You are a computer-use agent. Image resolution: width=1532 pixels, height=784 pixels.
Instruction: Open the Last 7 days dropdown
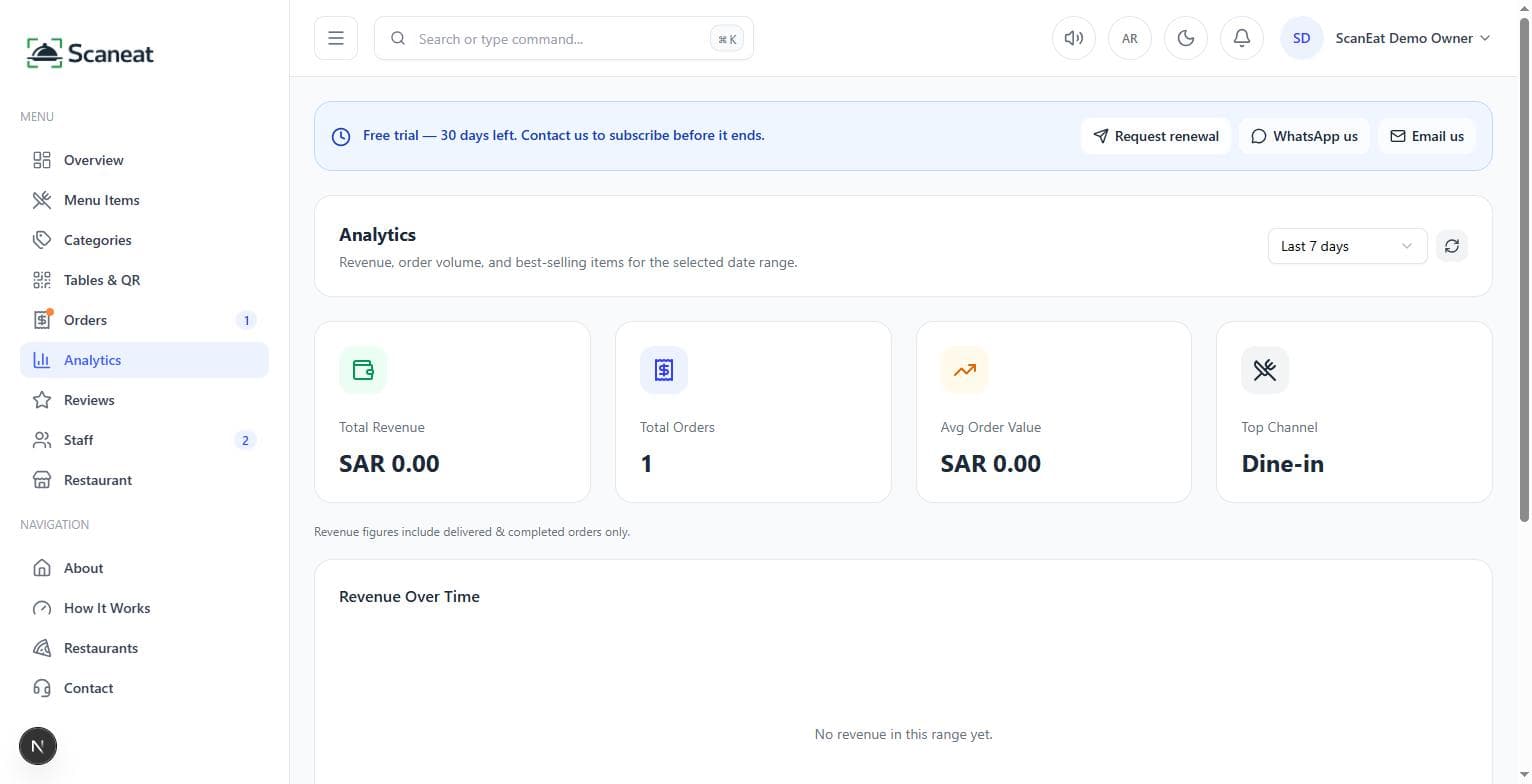coord(1347,246)
